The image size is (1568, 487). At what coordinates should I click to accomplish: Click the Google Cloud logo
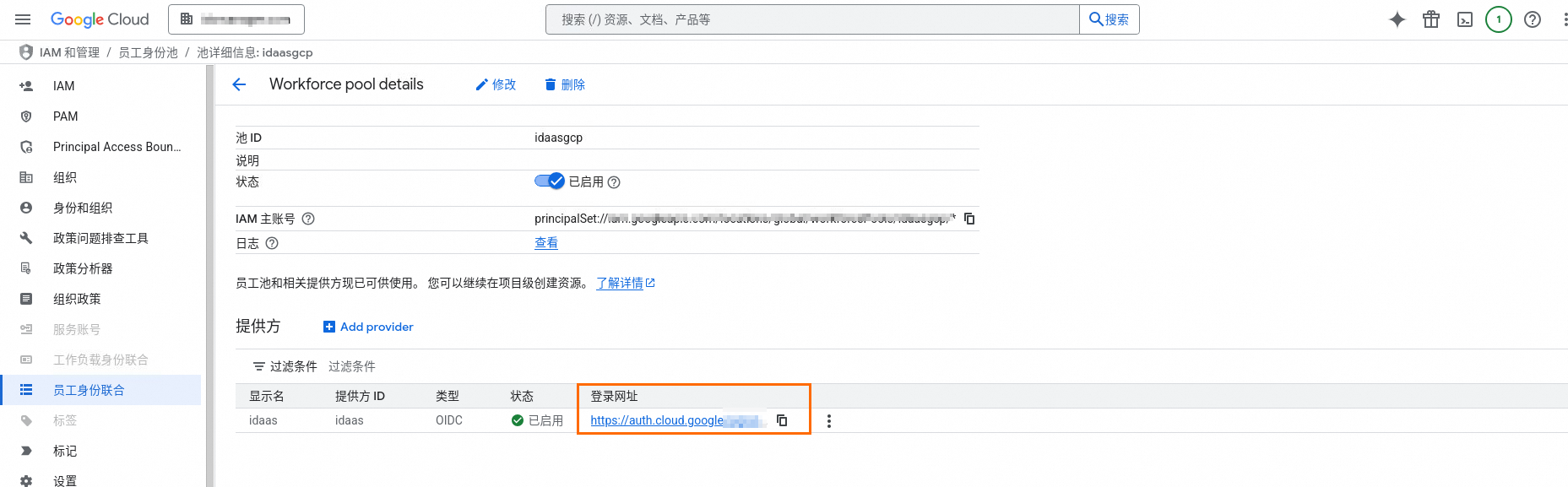click(100, 19)
